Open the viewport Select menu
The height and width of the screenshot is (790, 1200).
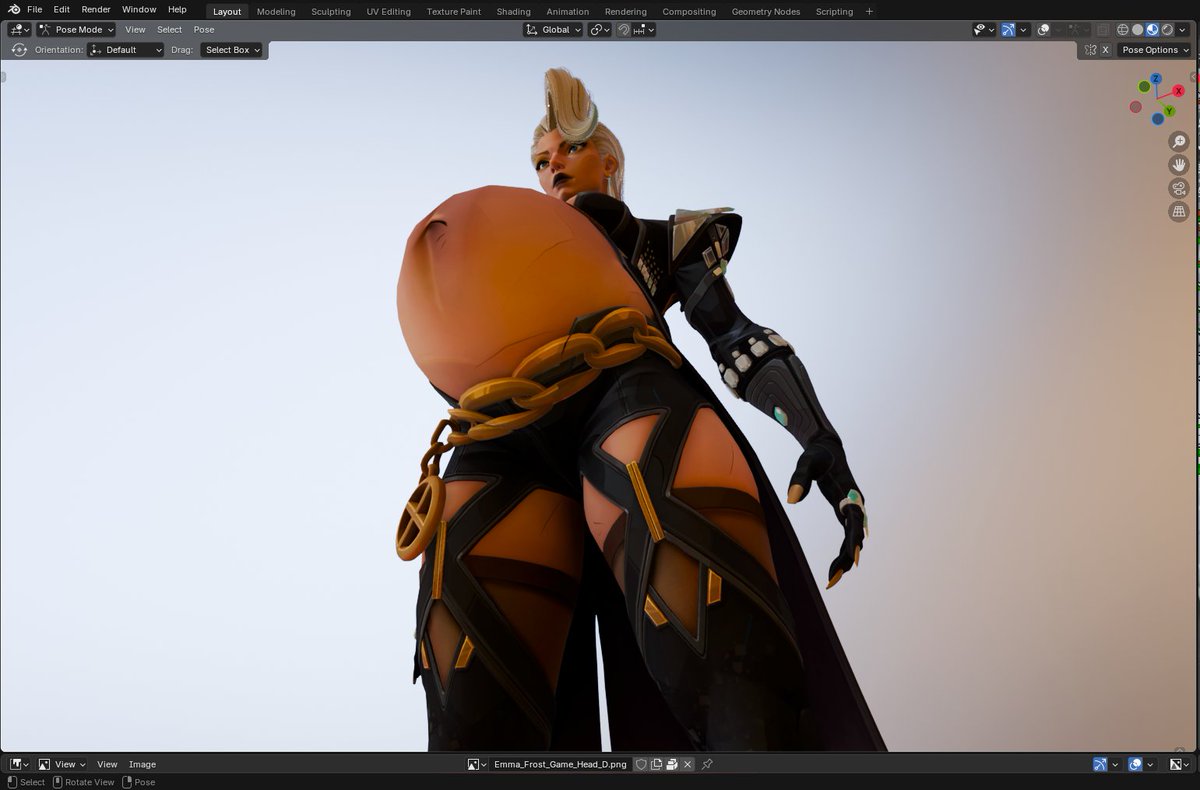tap(170, 30)
